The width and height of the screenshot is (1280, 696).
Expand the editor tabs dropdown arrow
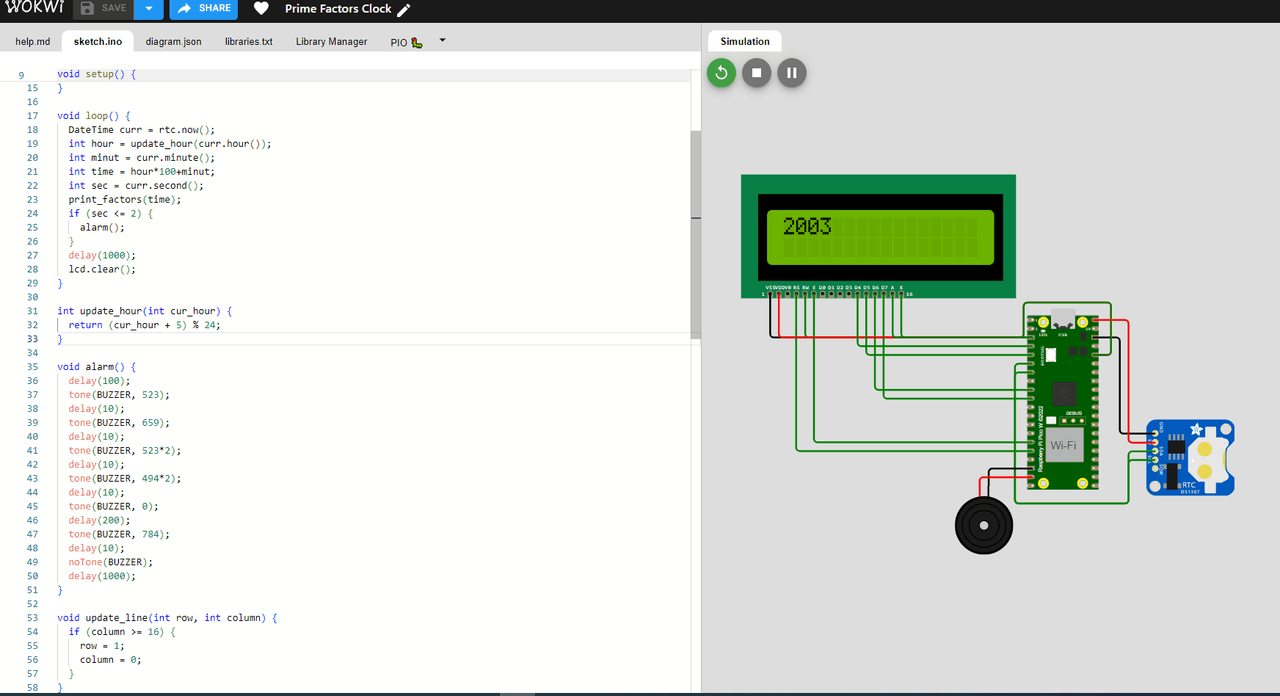click(x=442, y=41)
